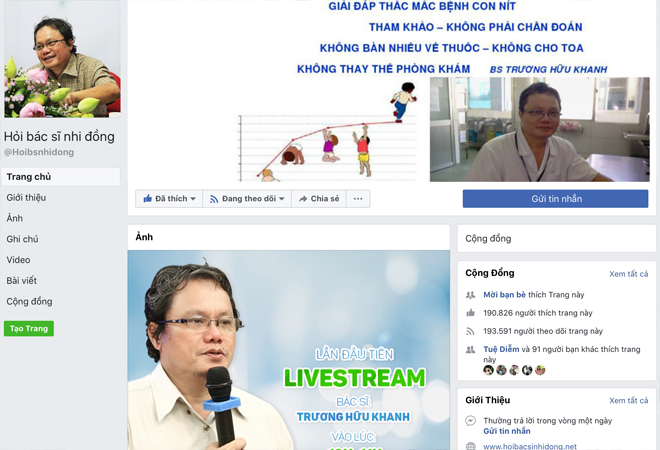Click the last friend avatar in the row
660x450 pixels.
pyautogui.click(x=540, y=370)
